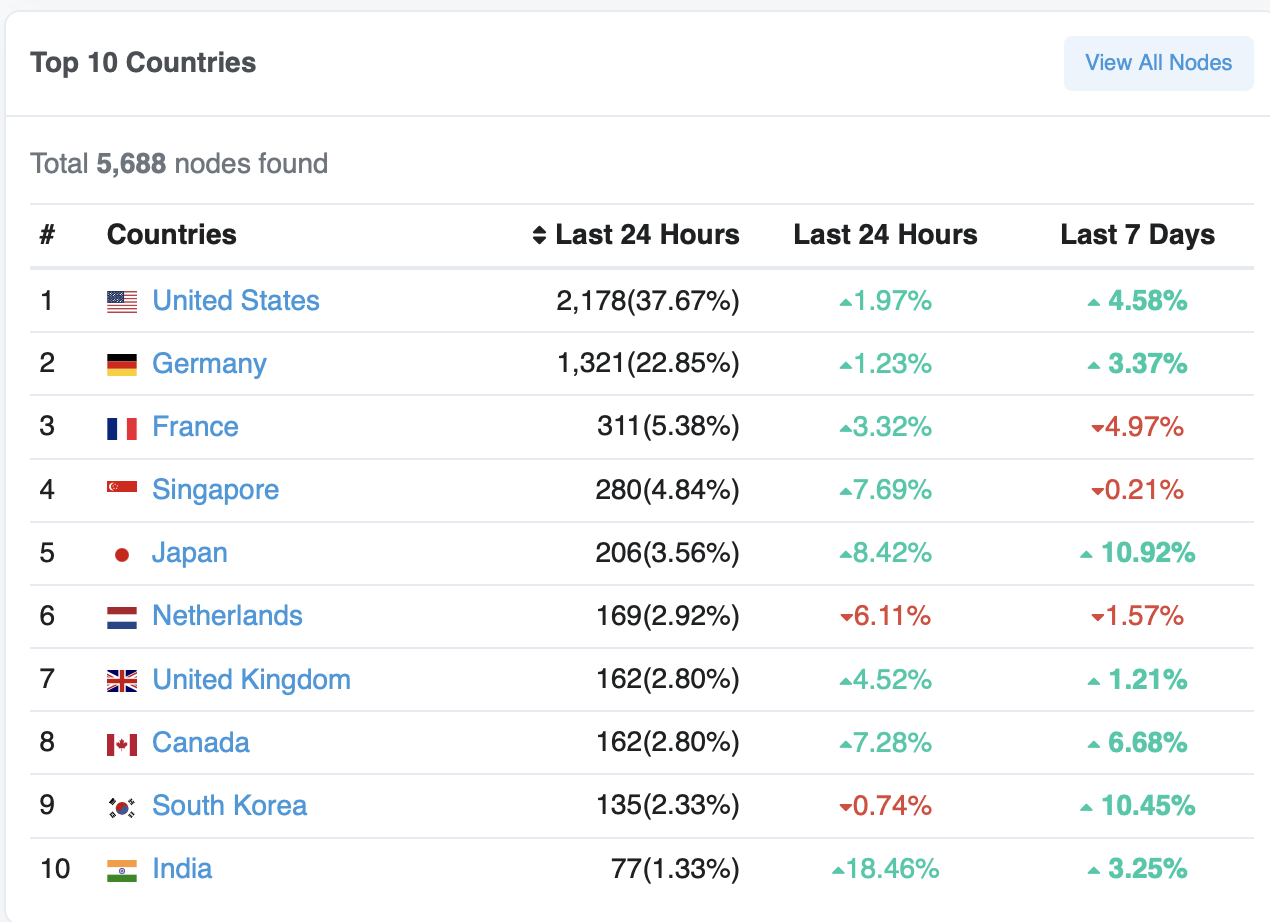Click the France flag icon
The image size is (1270, 922).
point(122,428)
